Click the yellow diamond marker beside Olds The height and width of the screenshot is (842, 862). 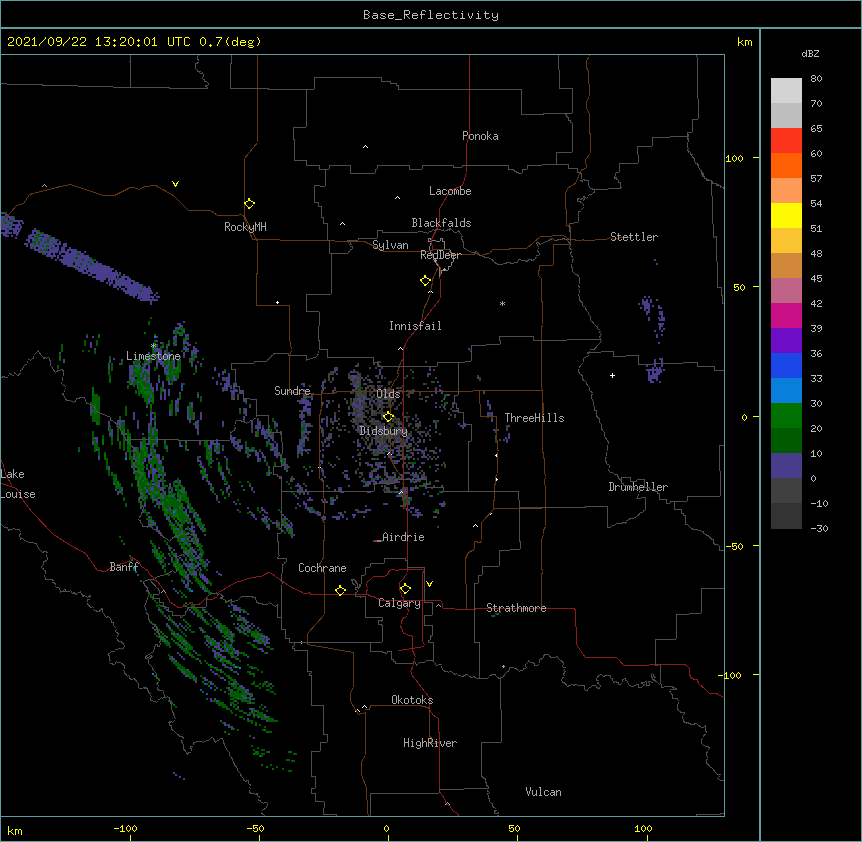(x=388, y=417)
